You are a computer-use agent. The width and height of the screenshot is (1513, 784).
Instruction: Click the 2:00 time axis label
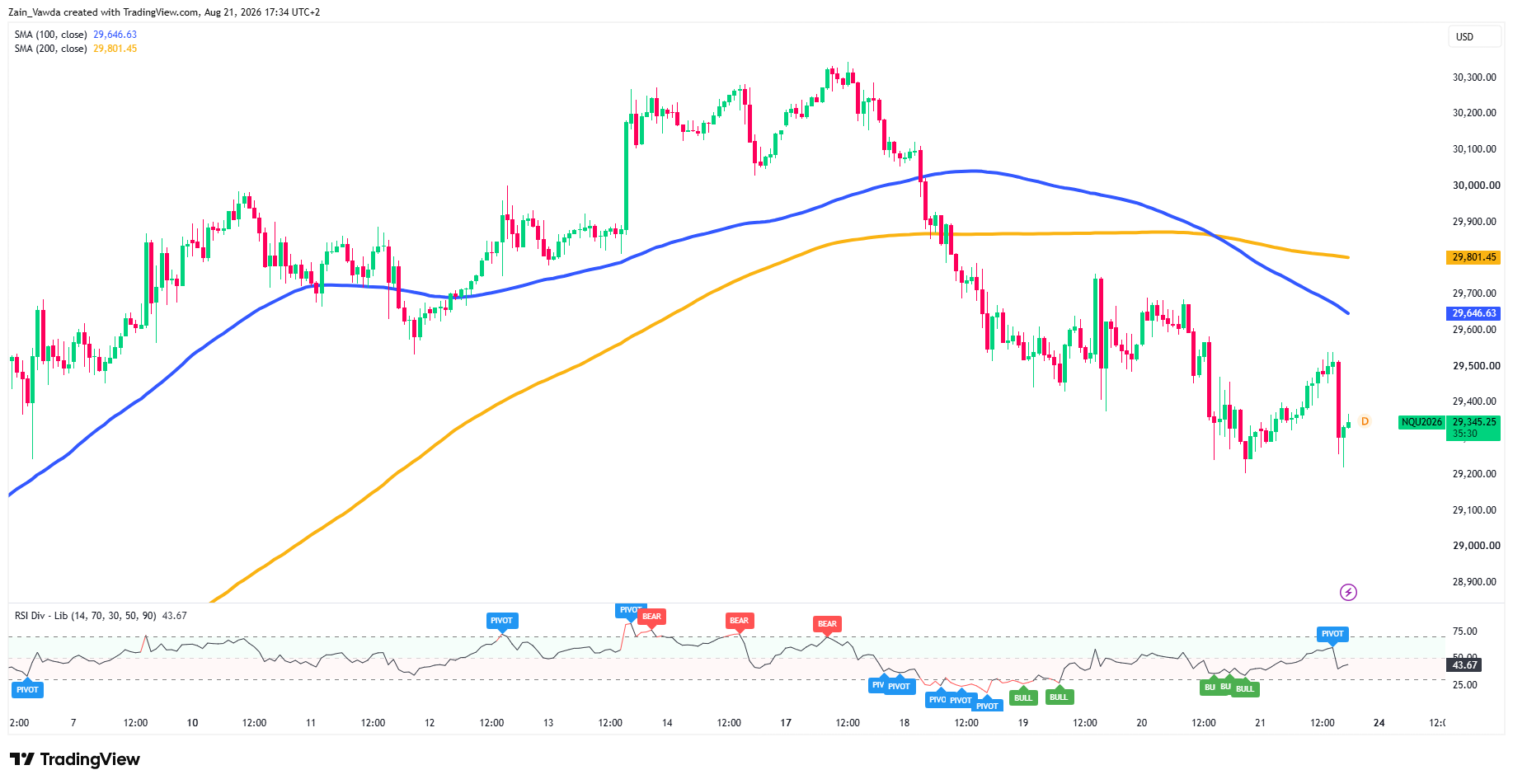pyautogui.click(x=19, y=723)
